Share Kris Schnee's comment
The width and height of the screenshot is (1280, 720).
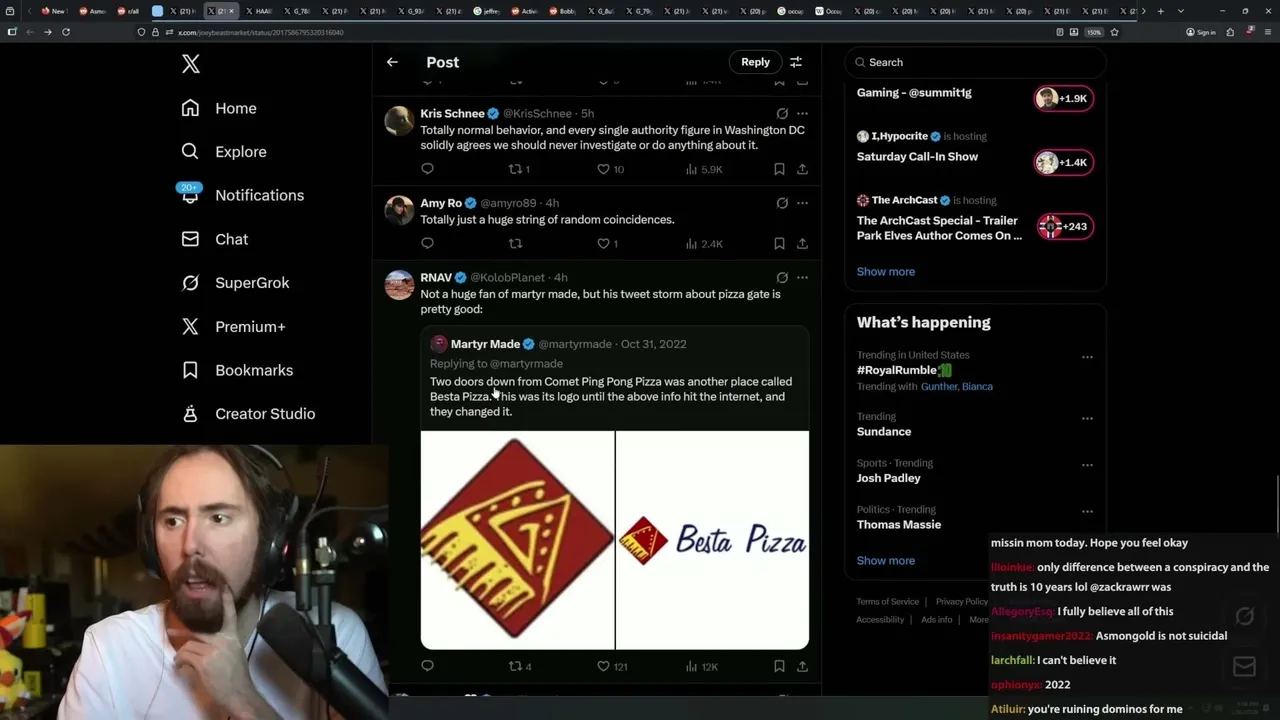[x=802, y=169]
